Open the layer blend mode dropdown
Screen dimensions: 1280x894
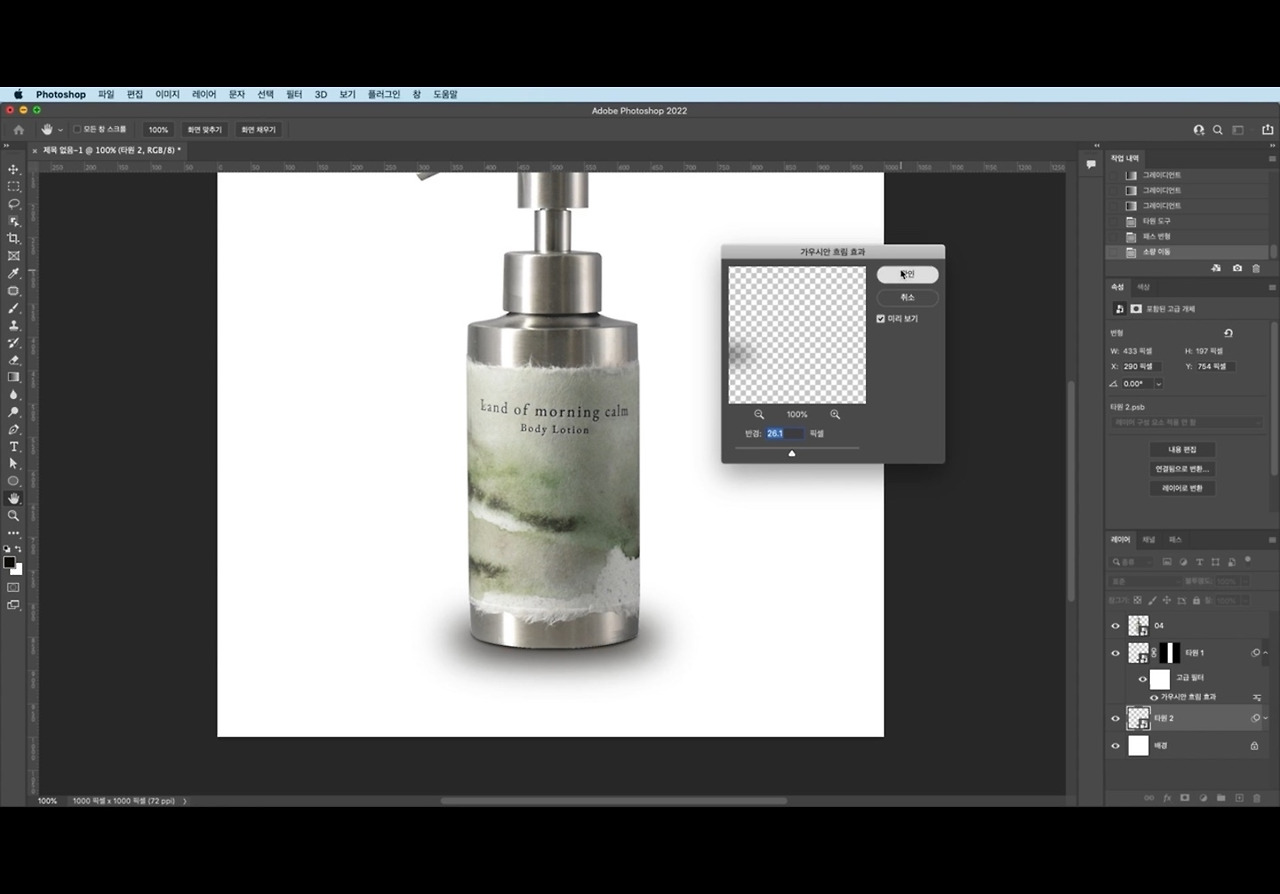tap(1144, 581)
